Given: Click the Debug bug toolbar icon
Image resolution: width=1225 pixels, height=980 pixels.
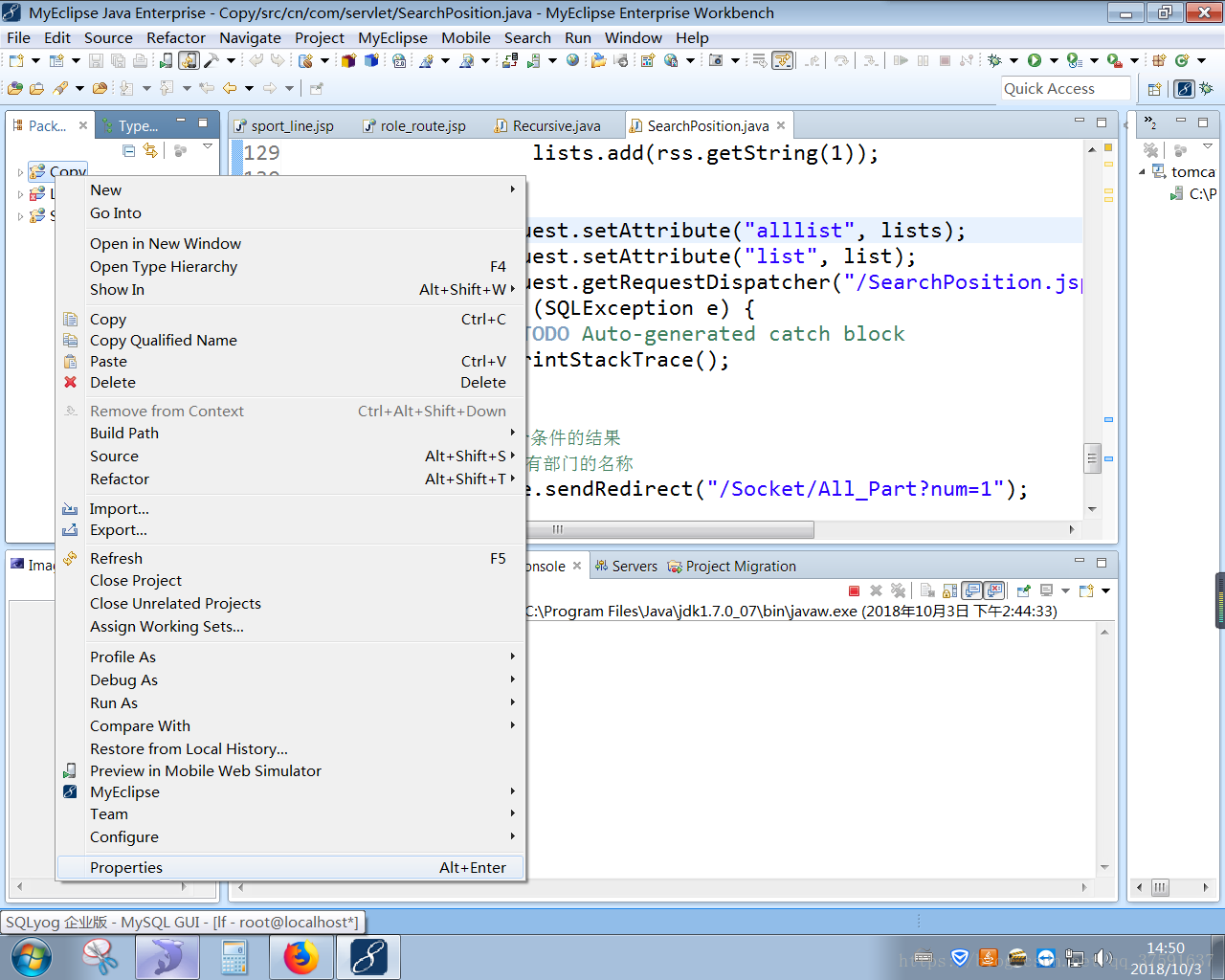Looking at the screenshot, I should pyautogui.click(x=994, y=60).
